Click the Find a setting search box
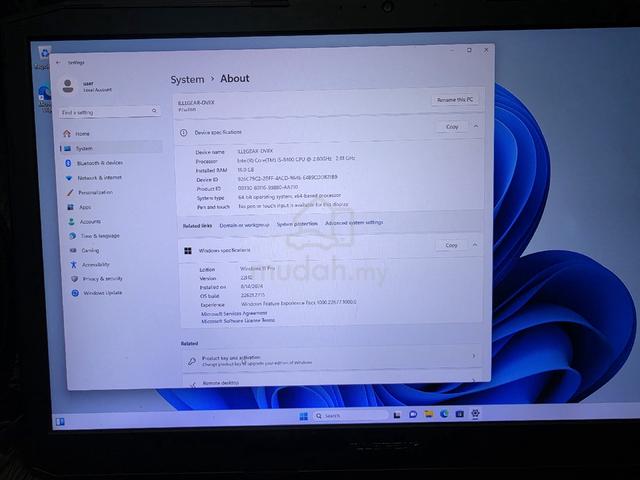Screen dimensions: 640x480 point(109,111)
